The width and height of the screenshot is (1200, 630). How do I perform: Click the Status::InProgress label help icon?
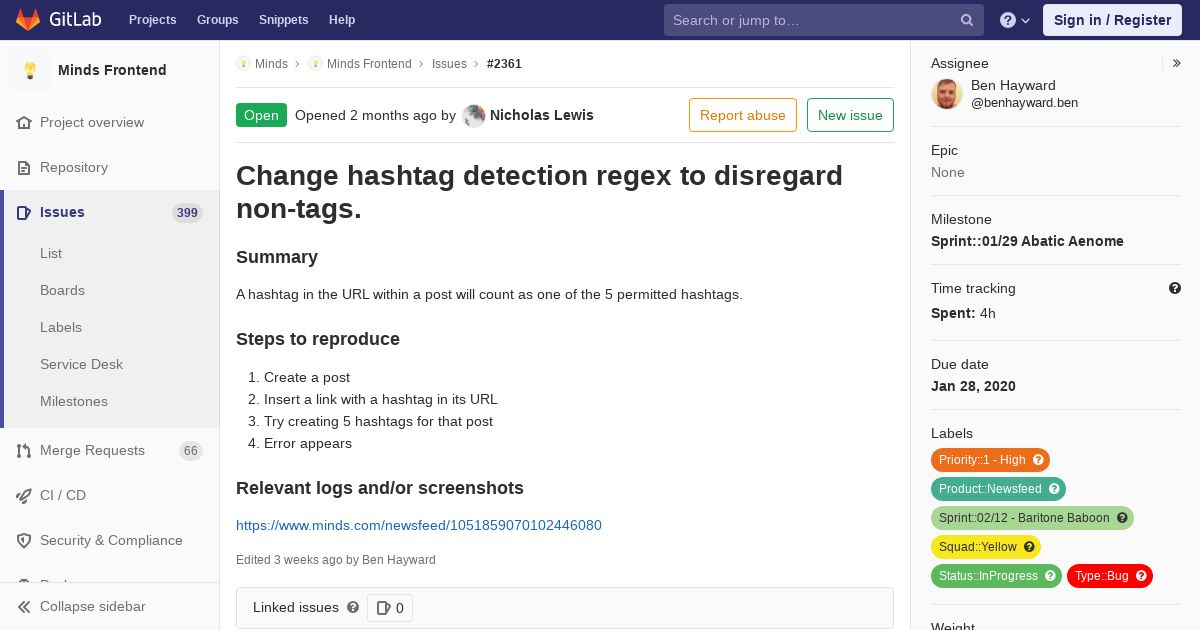click(x=1050, y=576)
